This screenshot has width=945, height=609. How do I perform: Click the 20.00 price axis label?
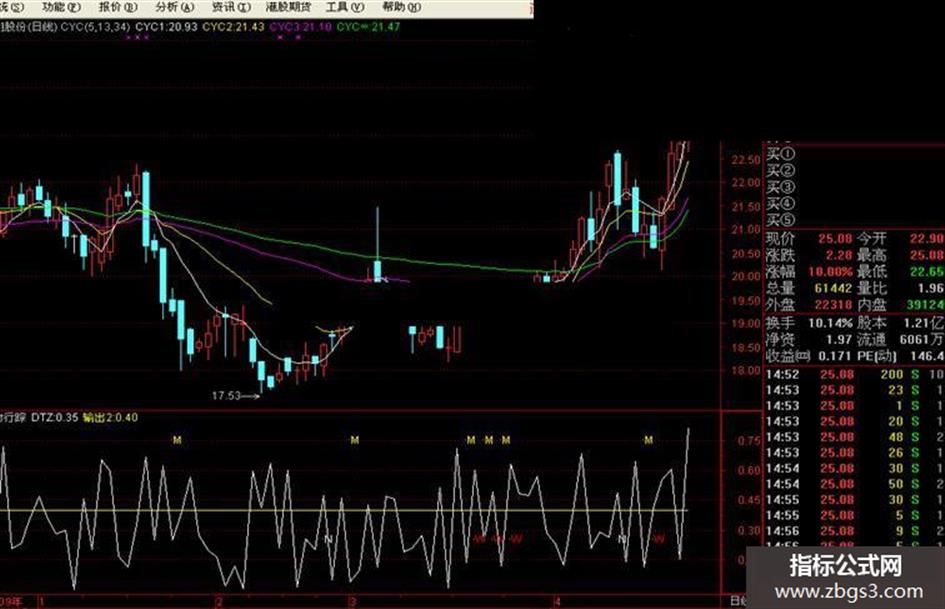pos(746,276)
